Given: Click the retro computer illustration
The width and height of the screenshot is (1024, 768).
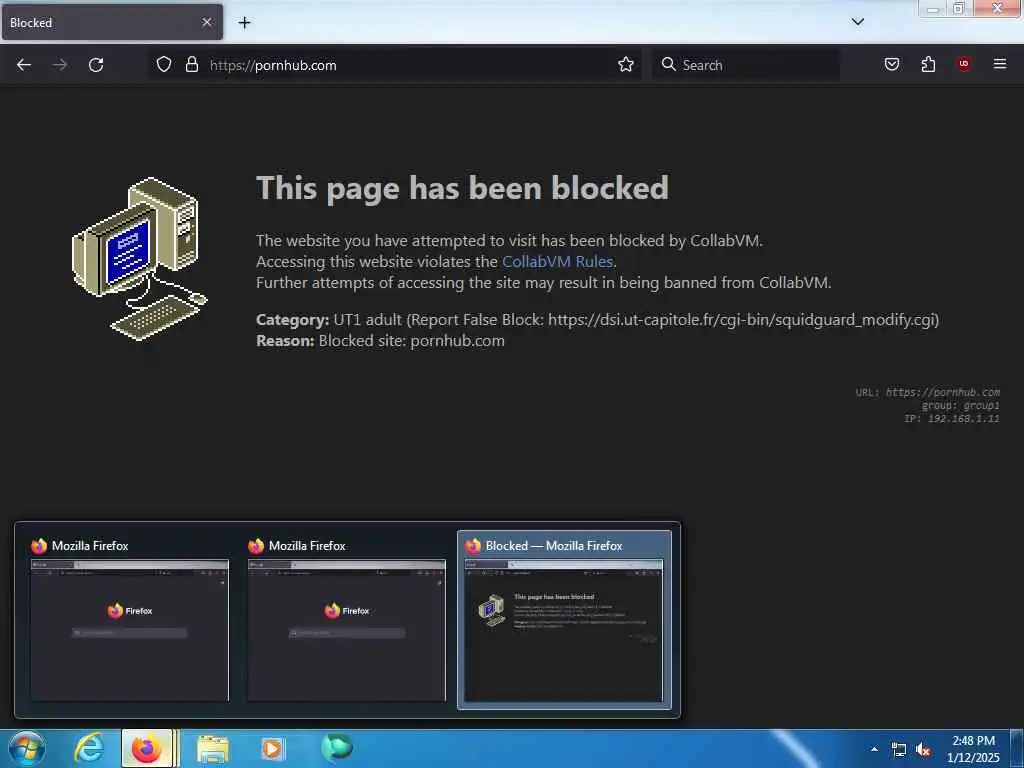Looking at the screenshot, I should click(x=140, y=259).
